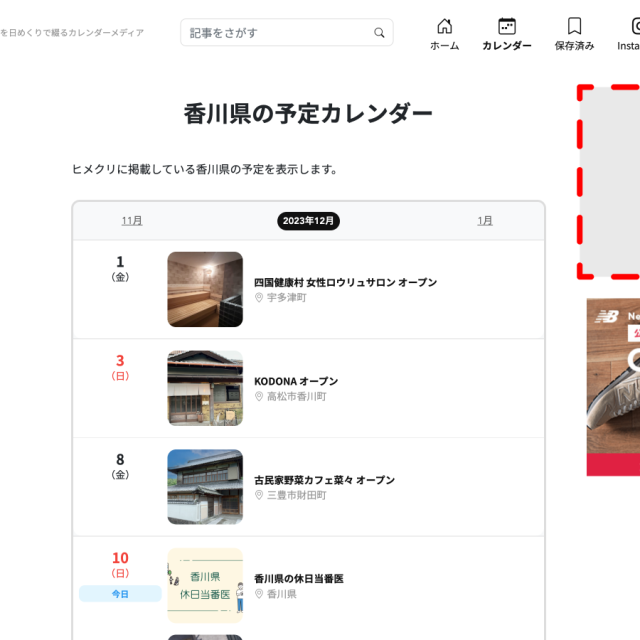Open KODONA オープン event title
This screenshot has height=640, width=640.
tap(296, 381)
